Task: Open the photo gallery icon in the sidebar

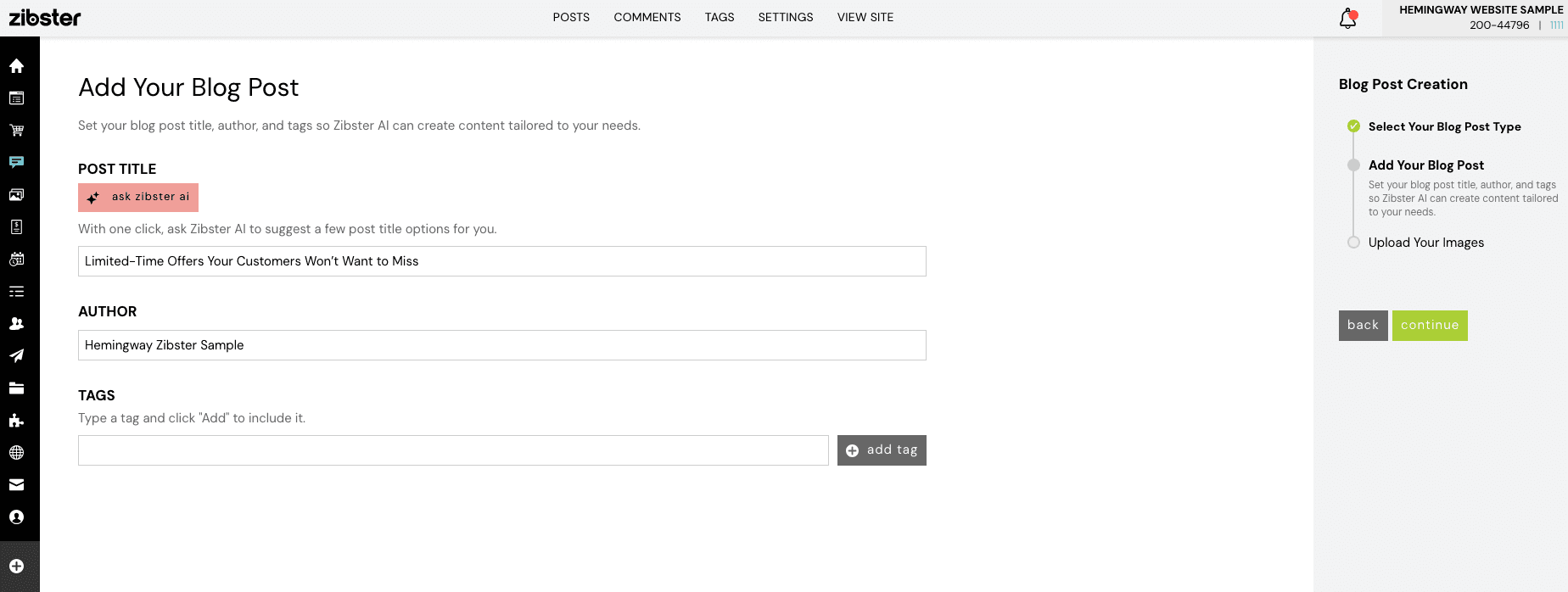Action: point(16,194)
